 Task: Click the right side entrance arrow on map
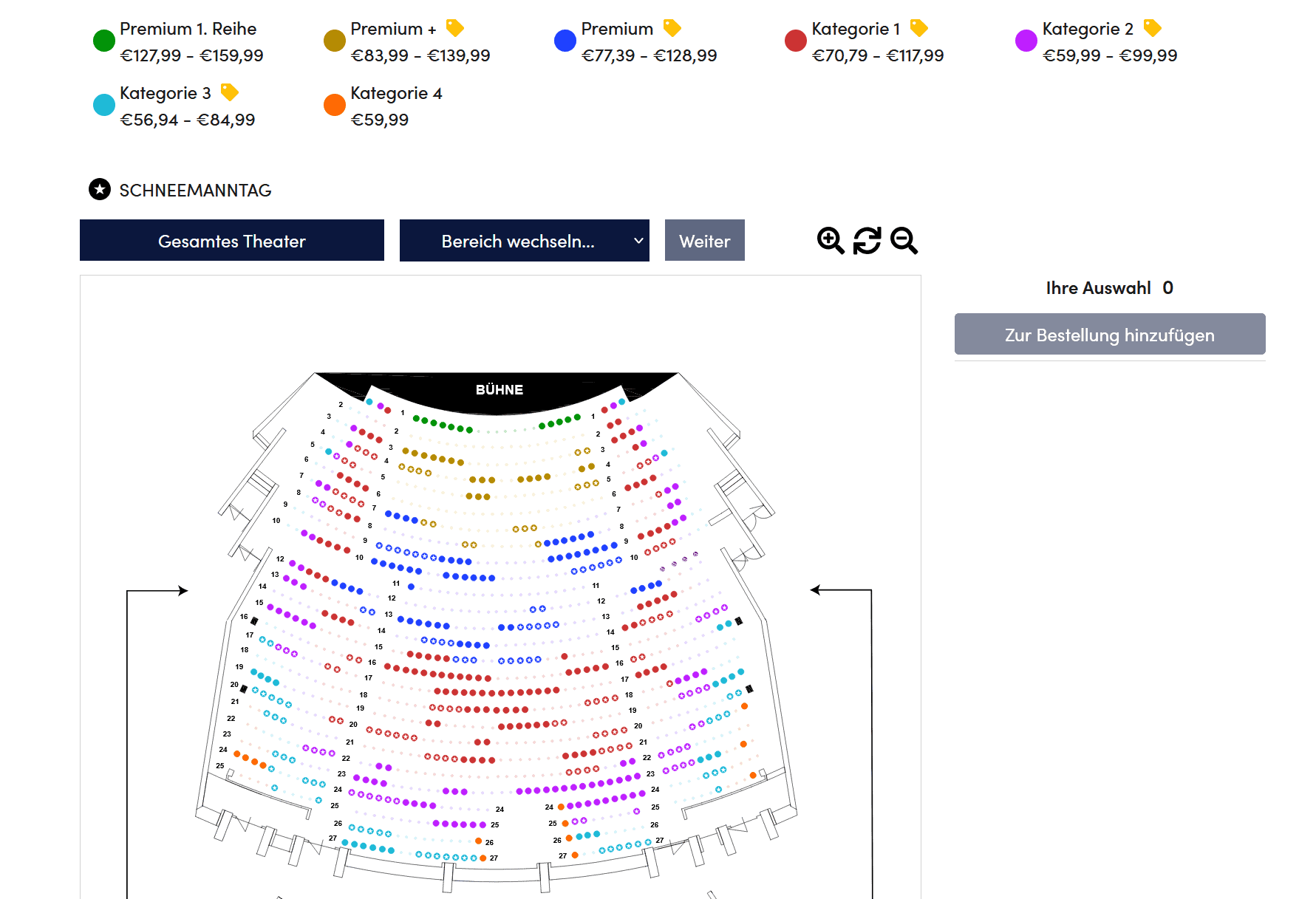[816, 589]
